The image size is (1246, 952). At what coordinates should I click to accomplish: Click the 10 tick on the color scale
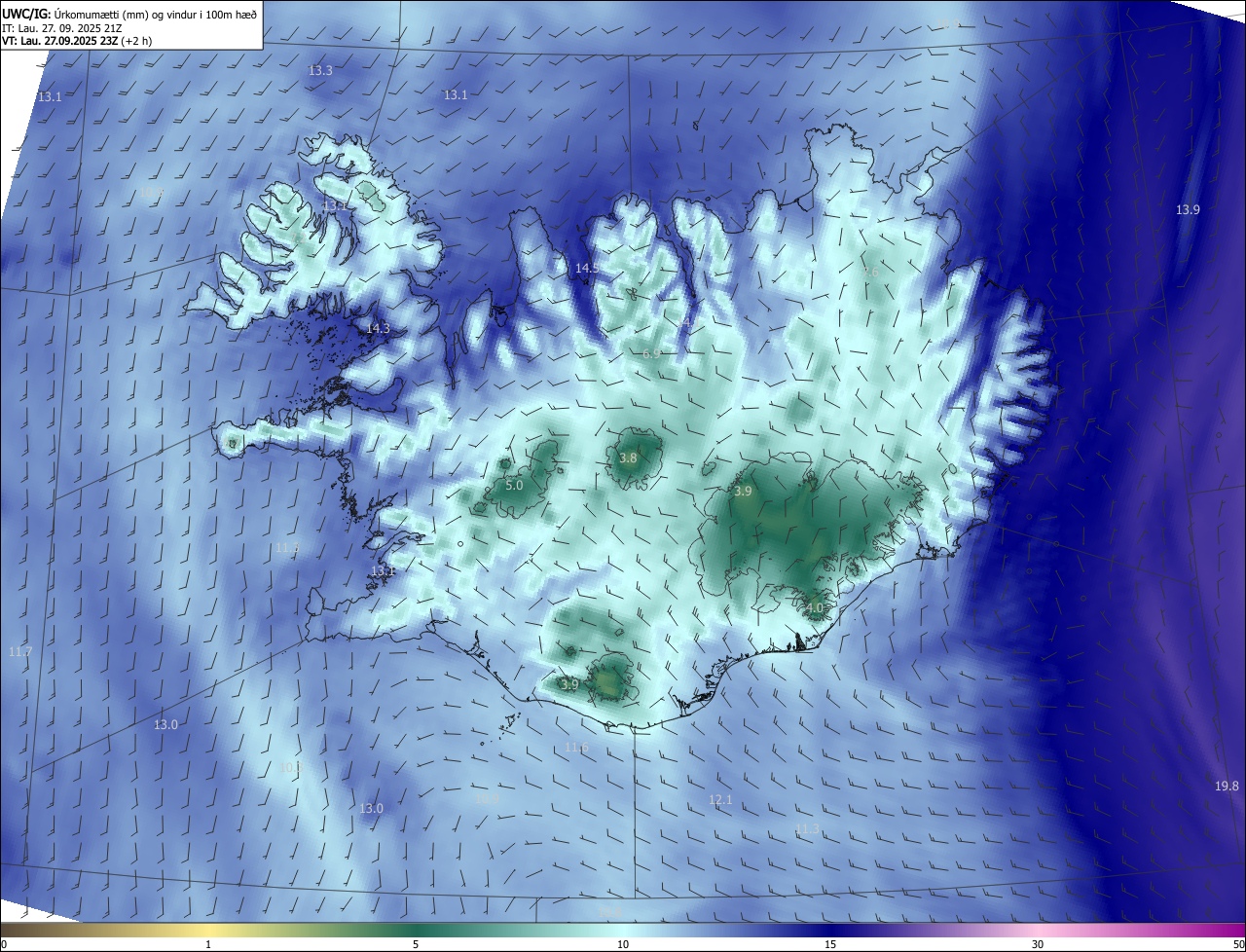tap(623, 944)
